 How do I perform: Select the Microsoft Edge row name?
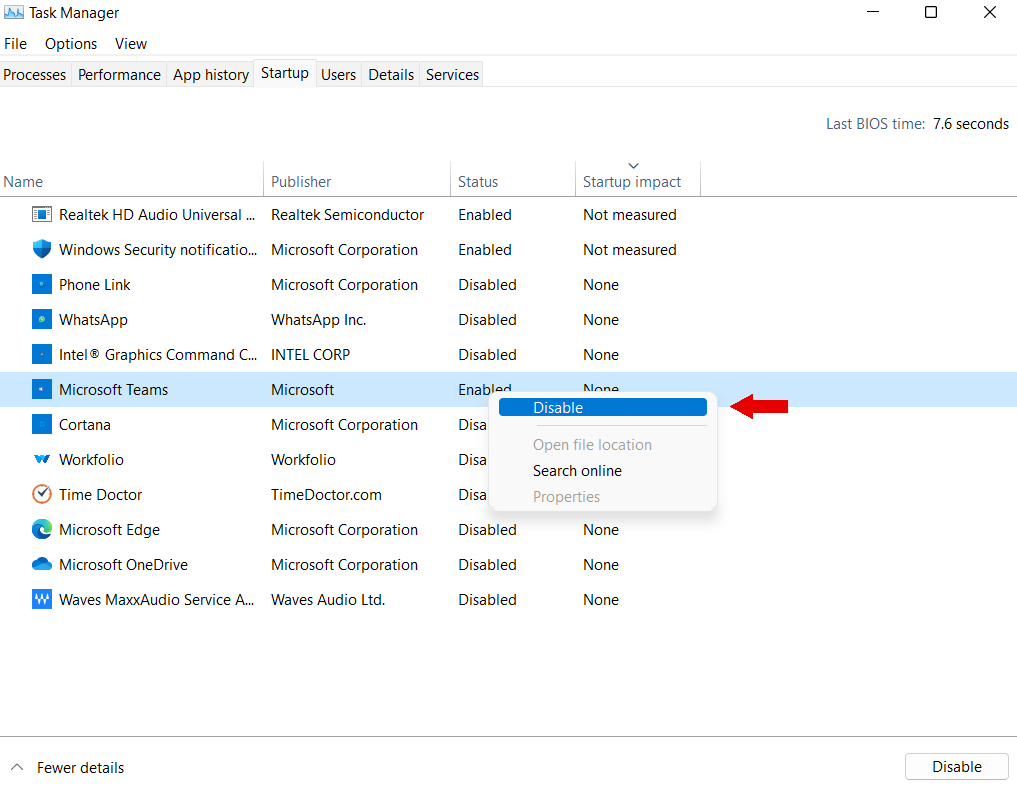110,530
